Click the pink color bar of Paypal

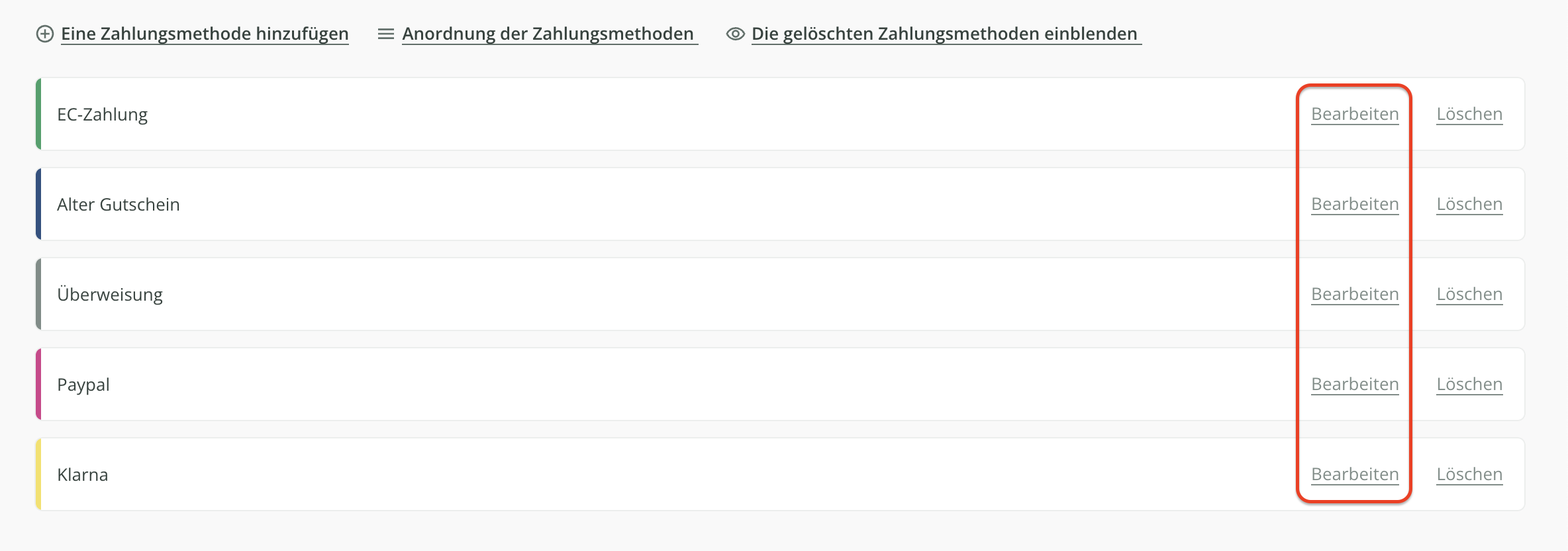point(38,384)
